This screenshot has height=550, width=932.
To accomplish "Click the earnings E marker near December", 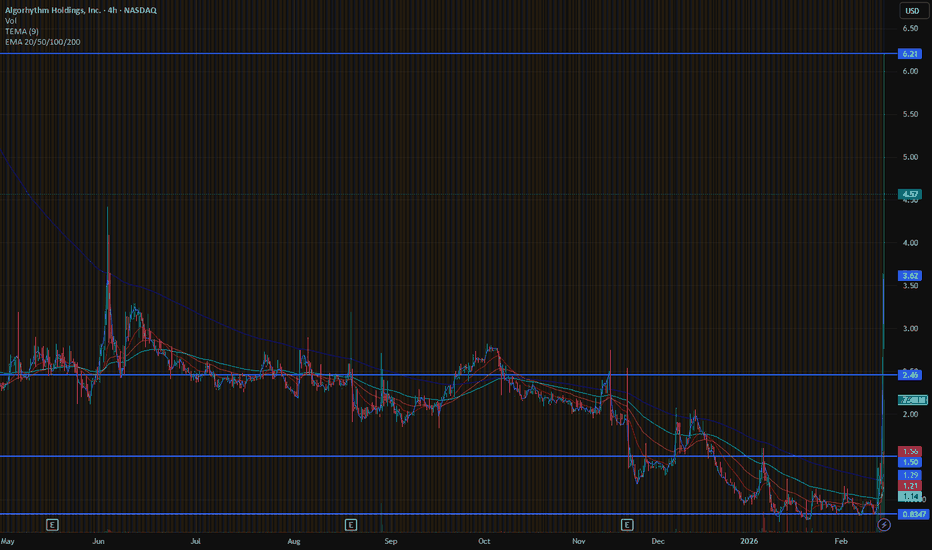I will pyautogui.click(x=627, y=524).
